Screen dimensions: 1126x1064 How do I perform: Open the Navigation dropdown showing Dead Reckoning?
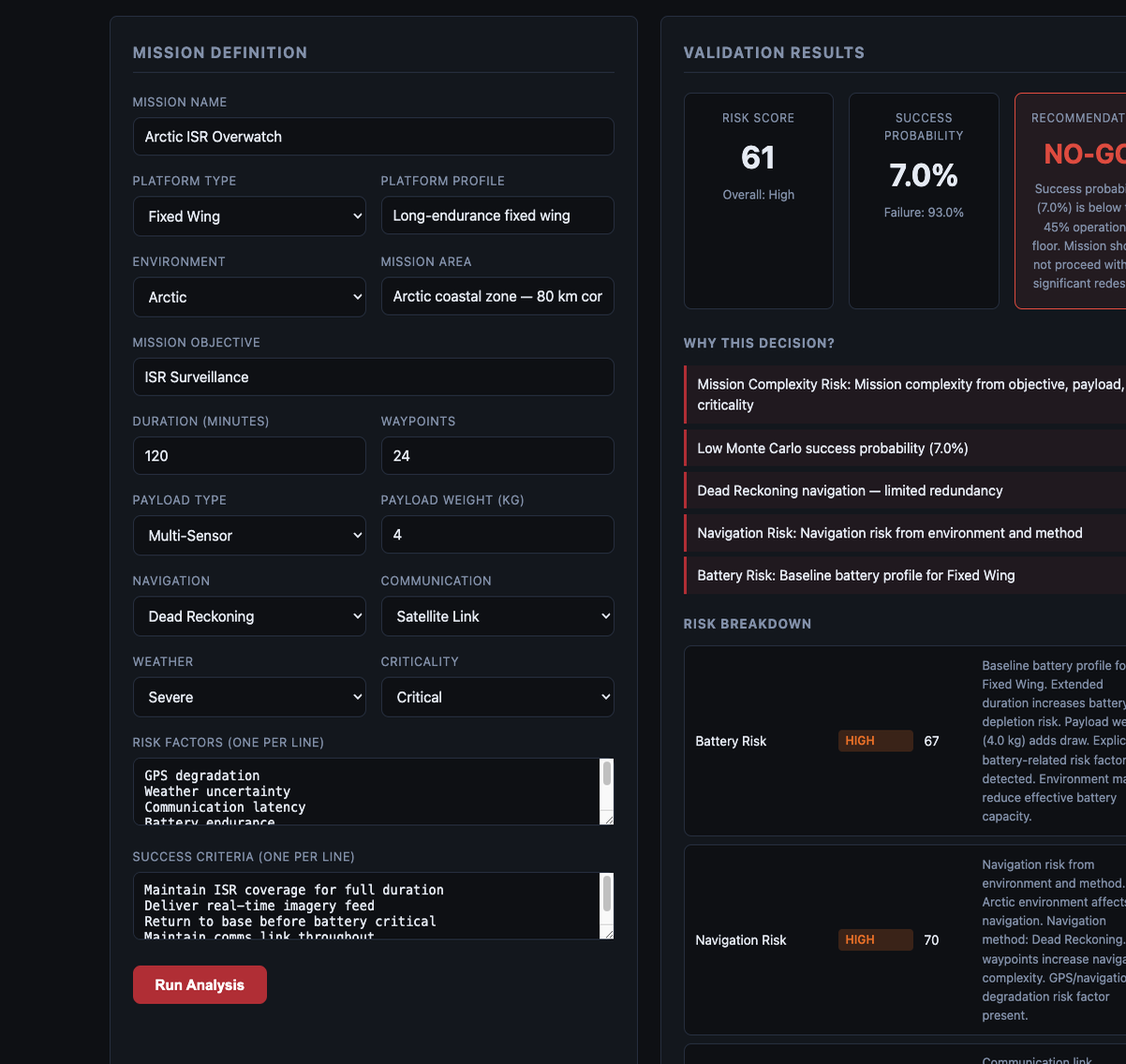(249, 616)
